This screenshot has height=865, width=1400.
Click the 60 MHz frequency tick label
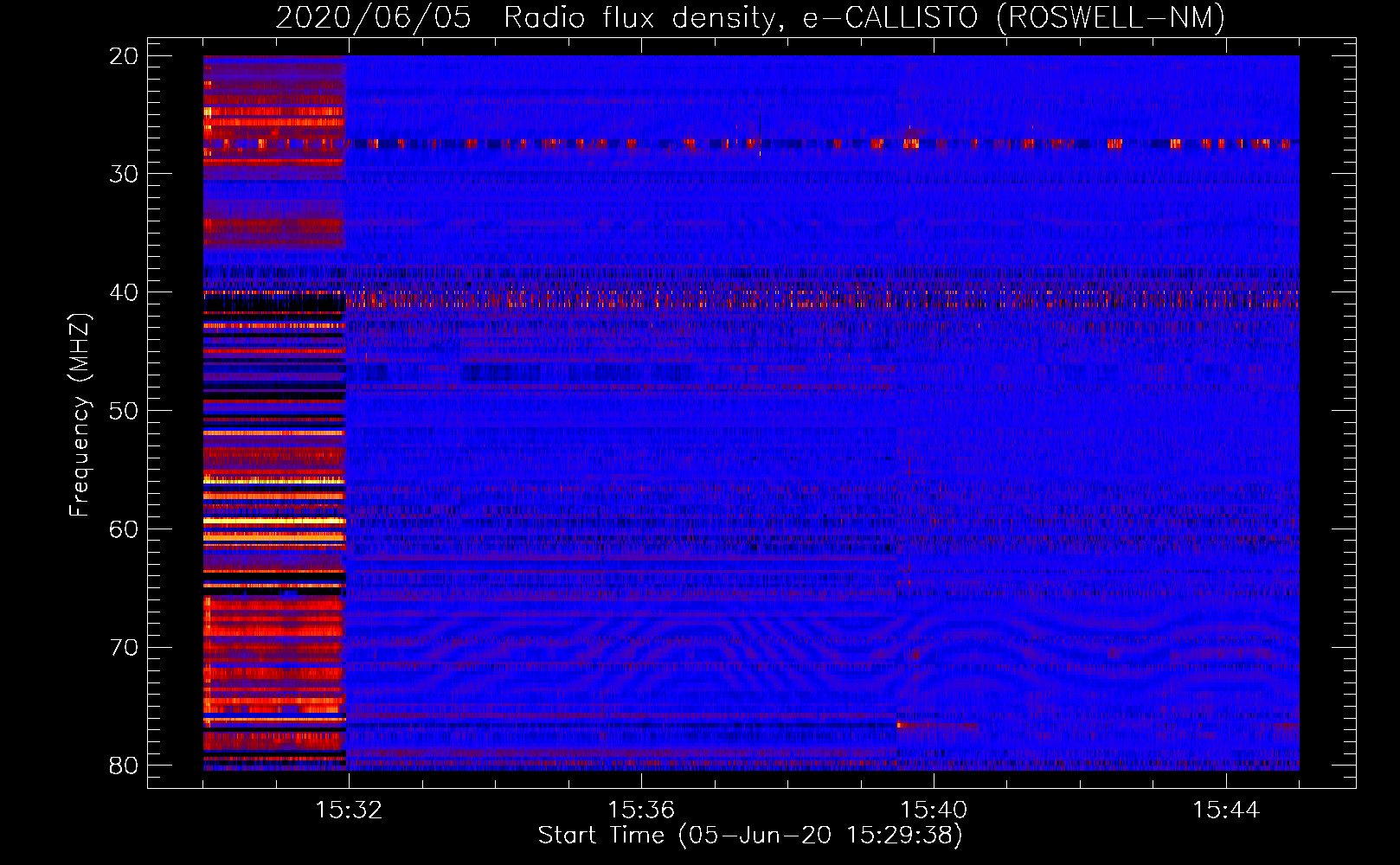(124, 529)
